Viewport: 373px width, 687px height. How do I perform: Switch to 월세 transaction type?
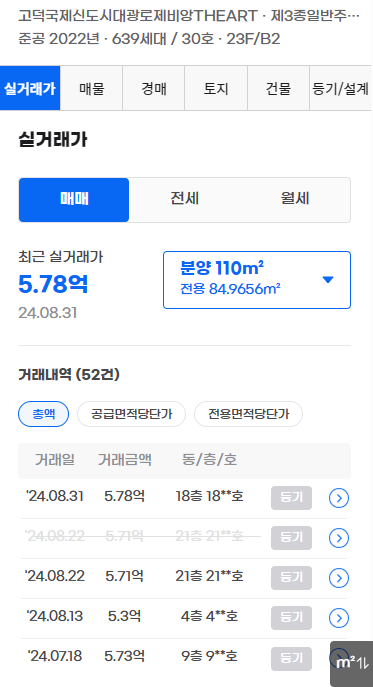(295, 200)
